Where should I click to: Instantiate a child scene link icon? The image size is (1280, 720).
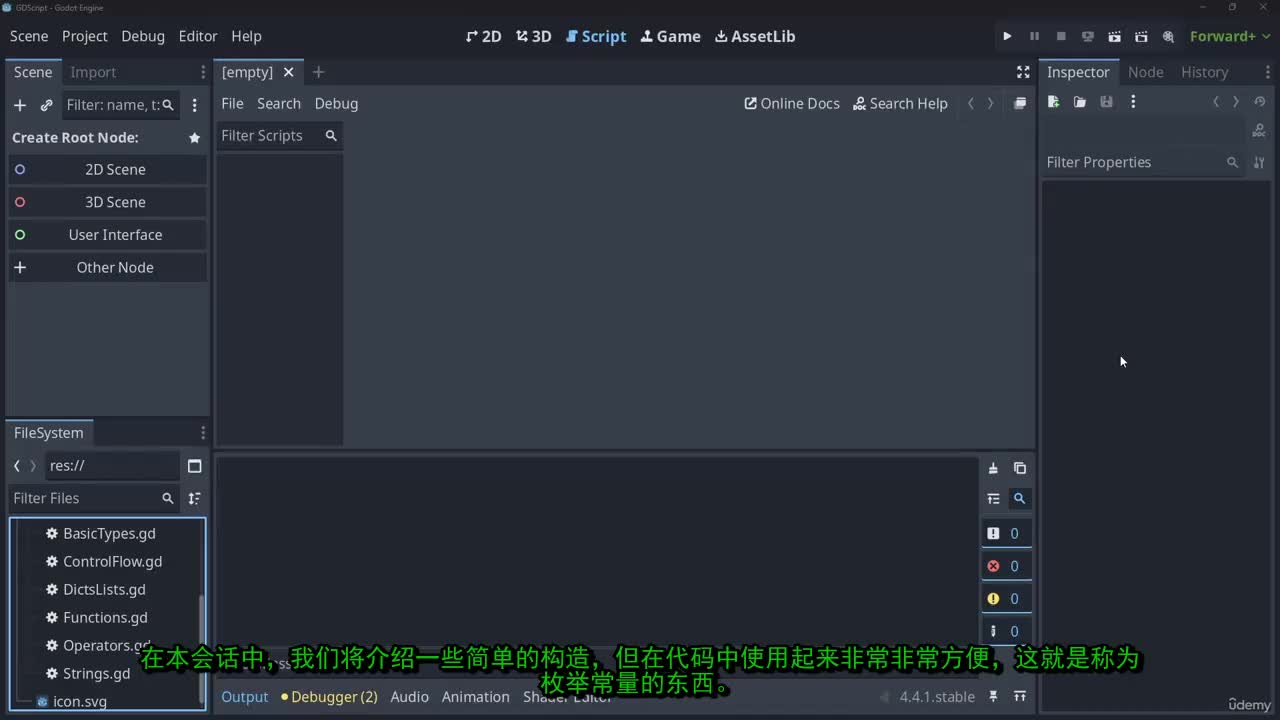click(46, 105)
